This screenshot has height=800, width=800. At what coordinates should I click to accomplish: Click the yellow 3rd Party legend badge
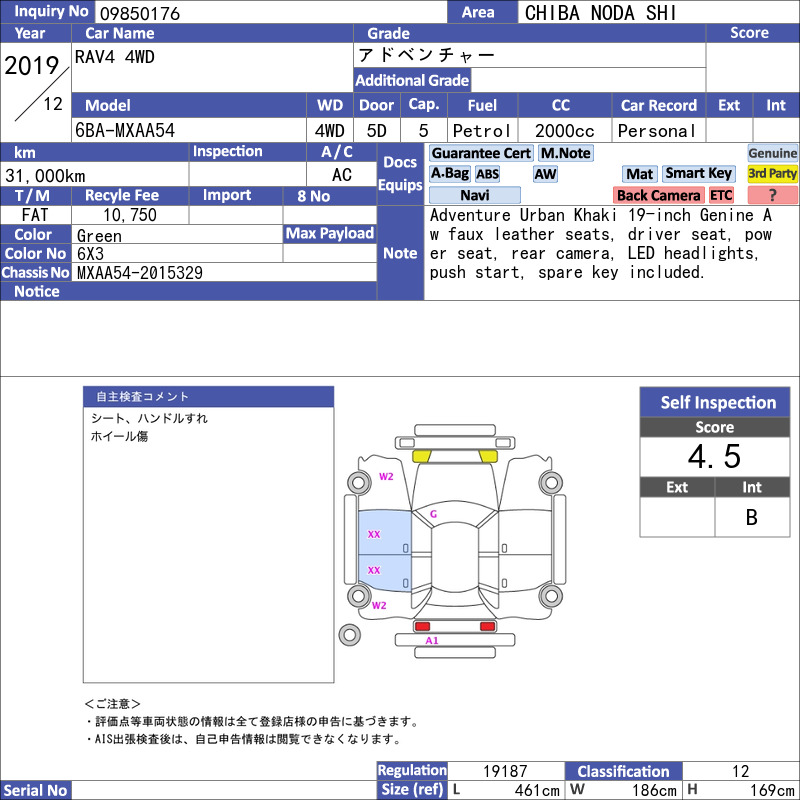(772, 174)
